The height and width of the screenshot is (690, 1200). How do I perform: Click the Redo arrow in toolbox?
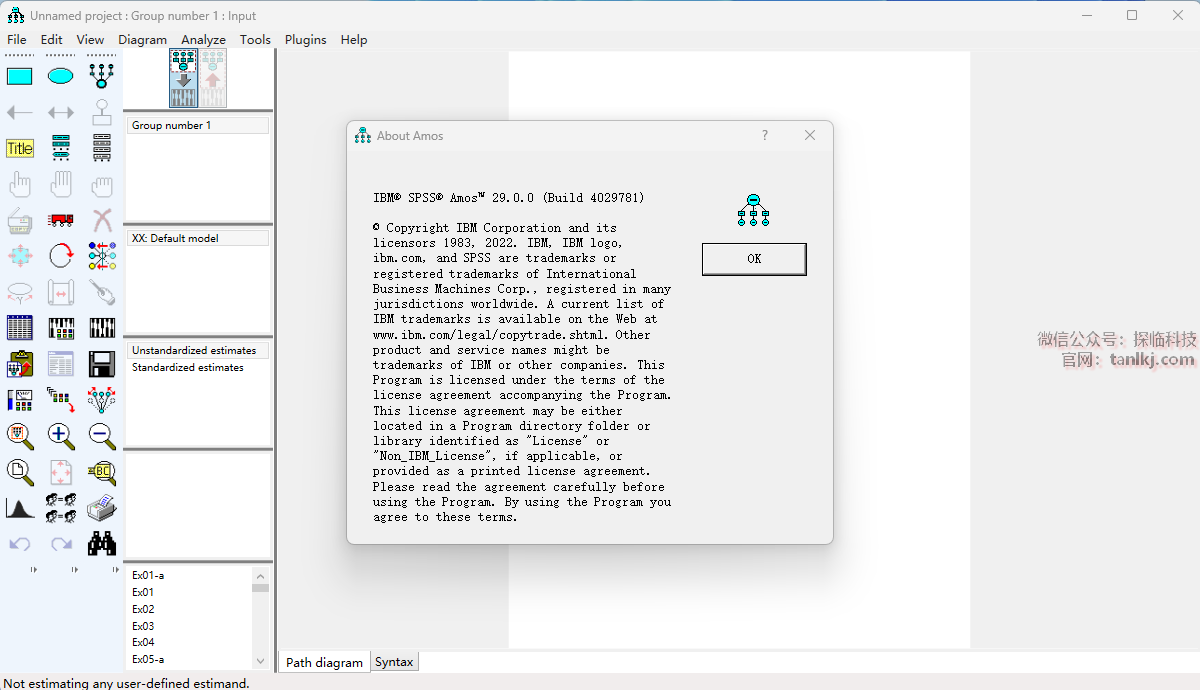click(x=61, y=544)
